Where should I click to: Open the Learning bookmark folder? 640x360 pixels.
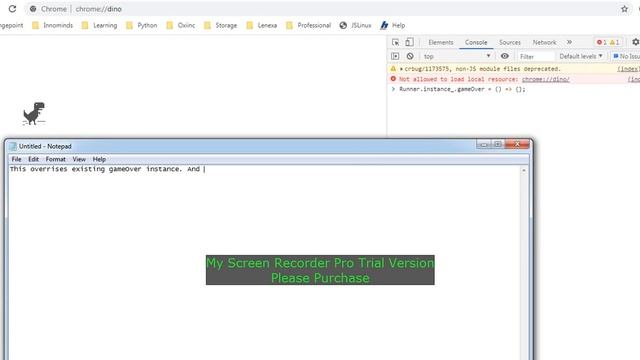[x=100, y=25]
